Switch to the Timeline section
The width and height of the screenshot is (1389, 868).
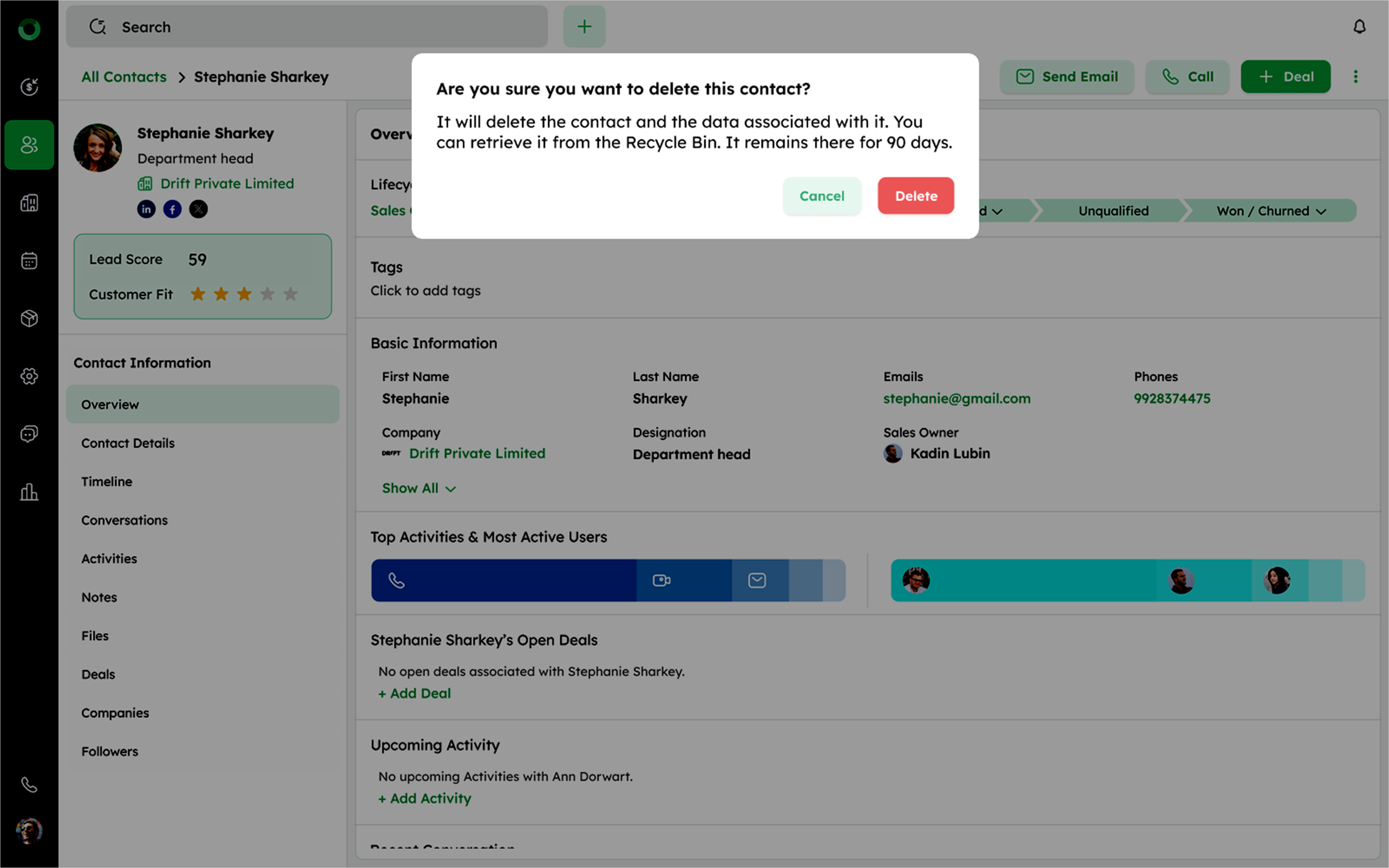pyautogui.click(x=107, y=481)
